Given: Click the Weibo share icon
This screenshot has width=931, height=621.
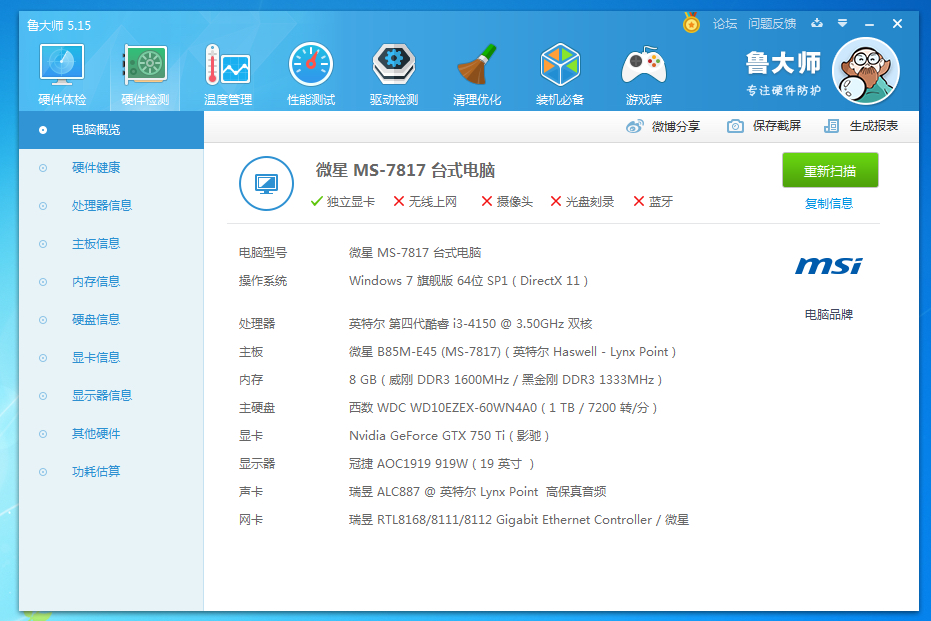Looking at the screenshot, I should [635, 126].
